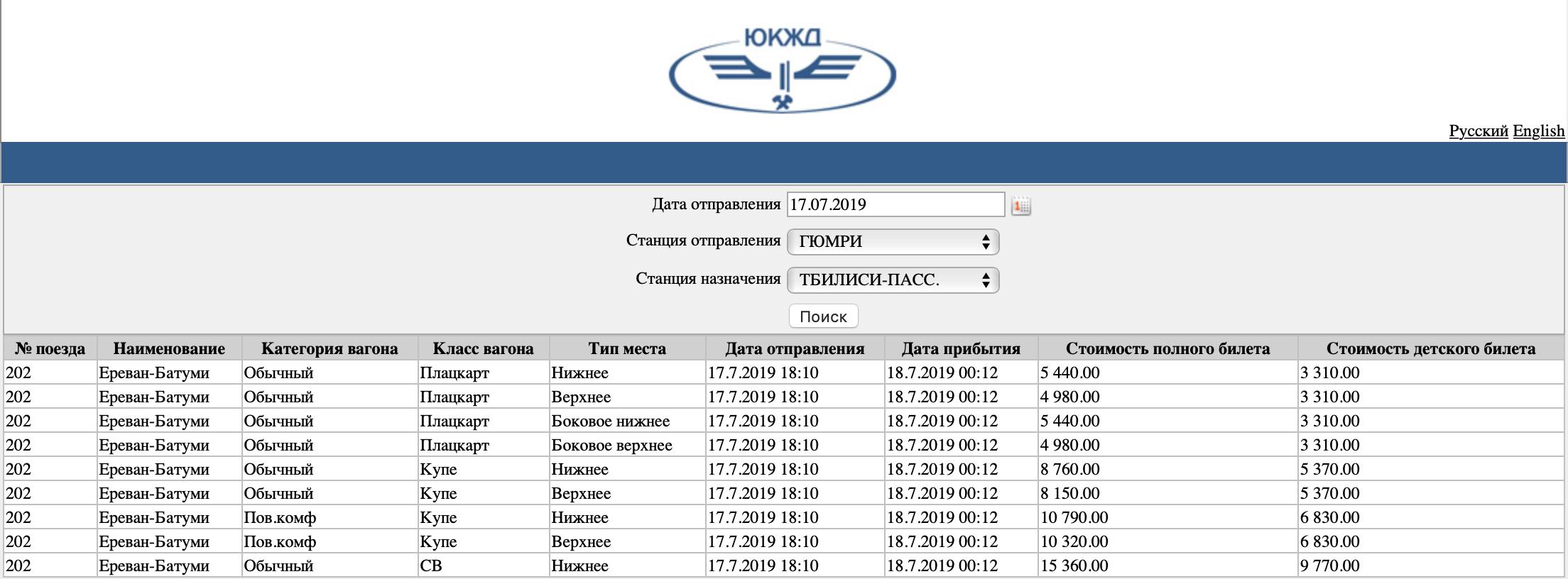Select the Класс вагона column header
The image size is (1568, 579).
point(483,348)
